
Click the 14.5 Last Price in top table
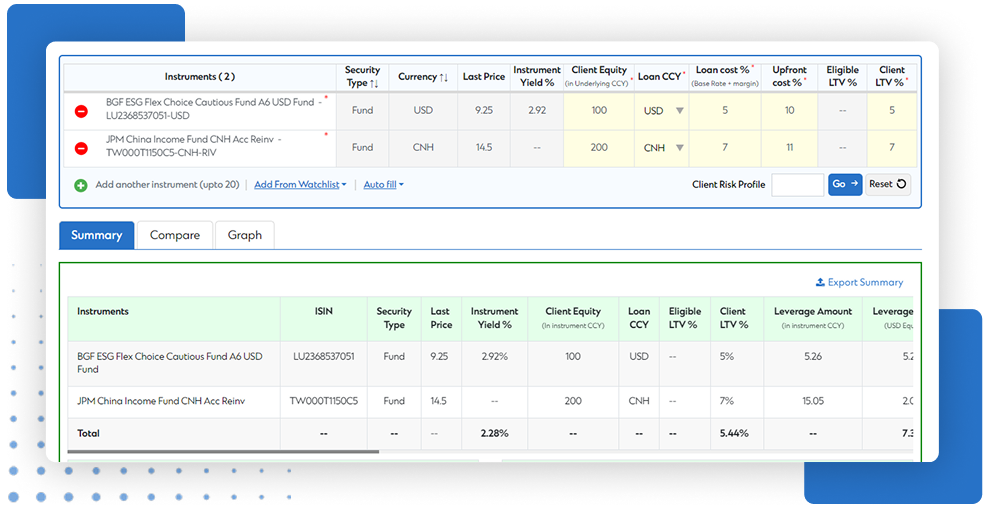click(484, 147)
